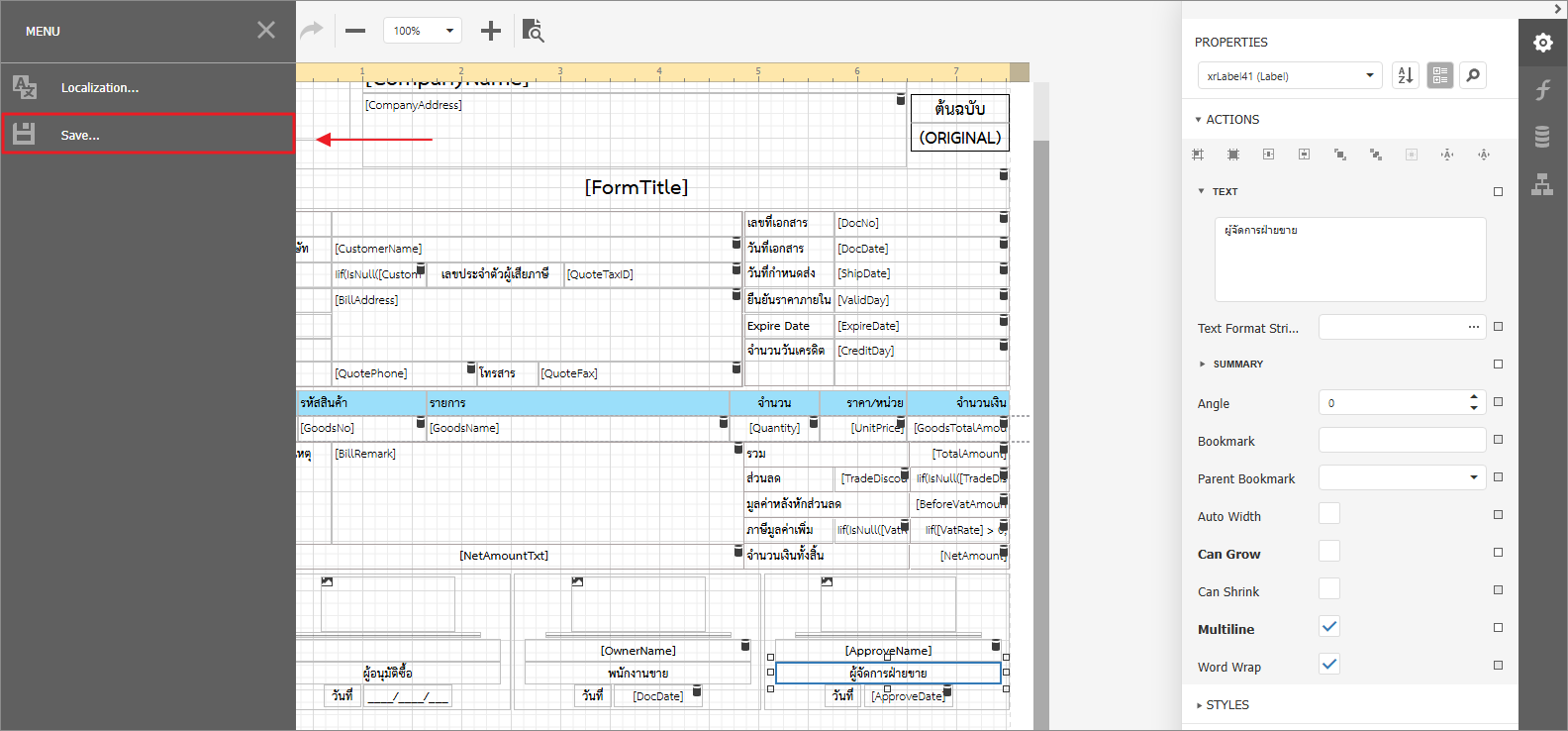The width and height of the screenshot is (1568, 731).
Task: Open the Field List database tab
Action: (1542, 137)
